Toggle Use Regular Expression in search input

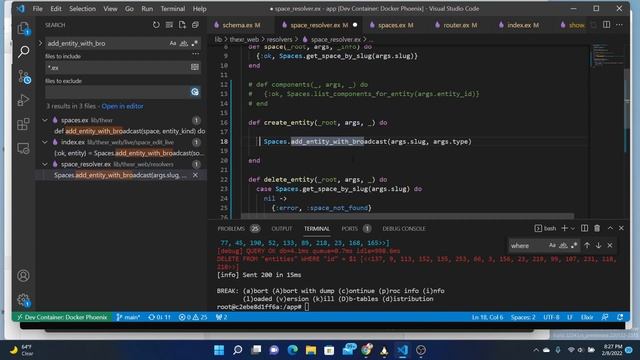point(194,43)
